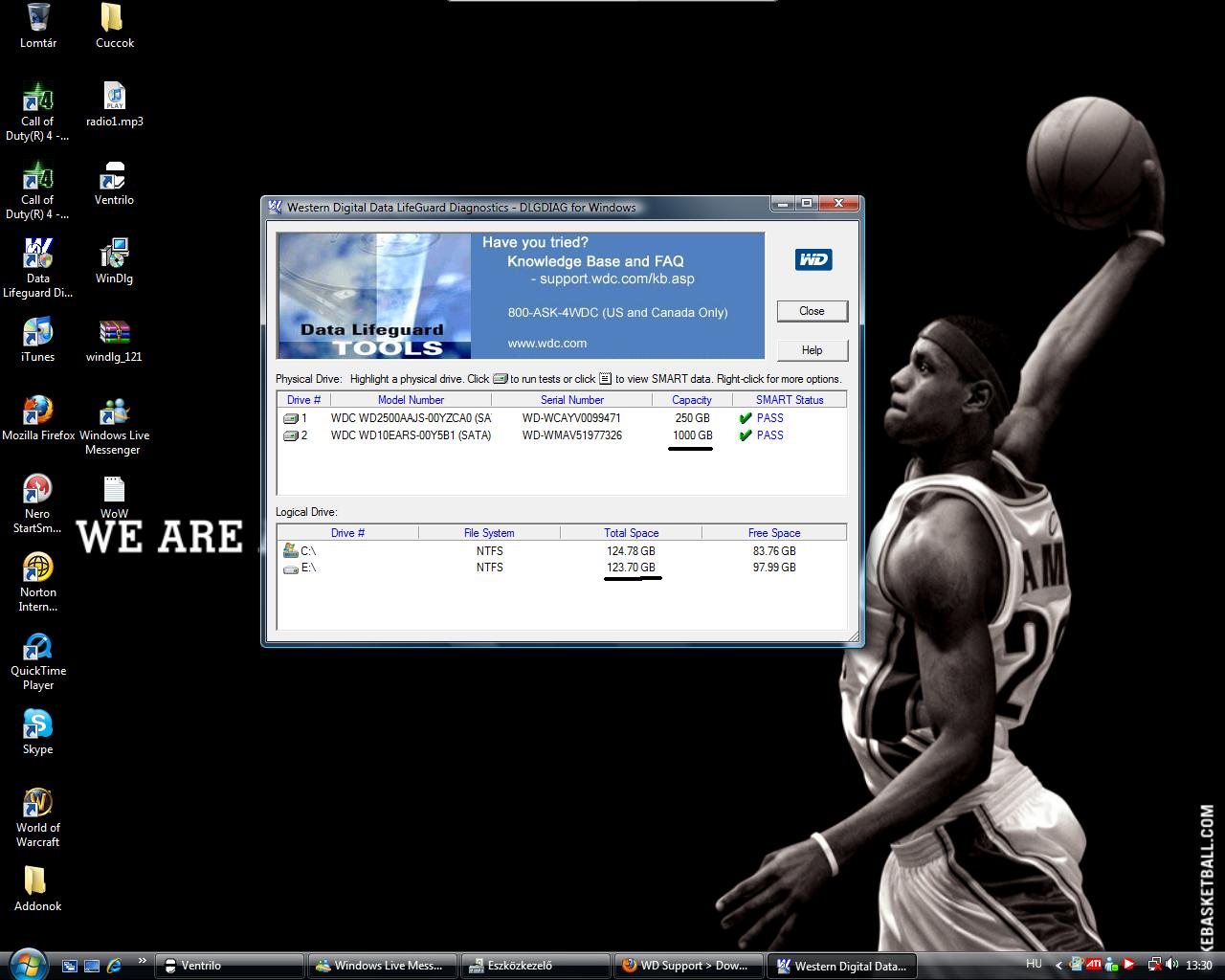The height and width of the screenshot is (980, 1225).
Task: Click Show Desktop quick launch icon
Action: tap(70, 966)
